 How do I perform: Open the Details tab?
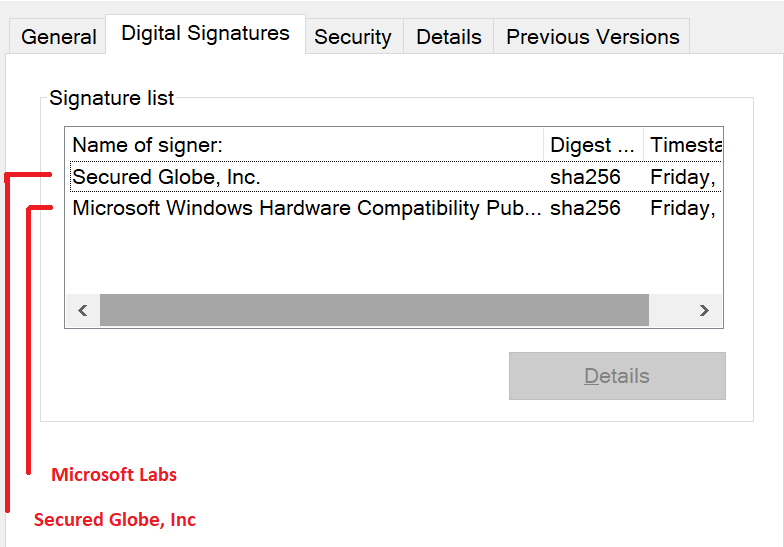coord(448,37)
